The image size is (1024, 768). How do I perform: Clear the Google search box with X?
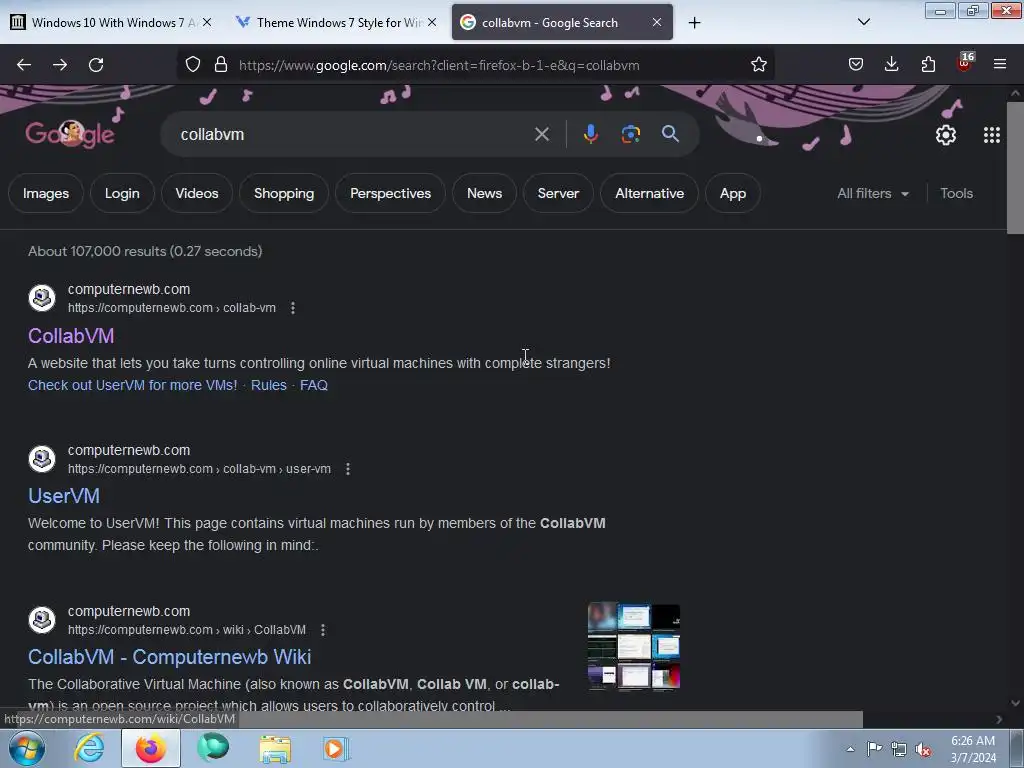click(541, 135)
